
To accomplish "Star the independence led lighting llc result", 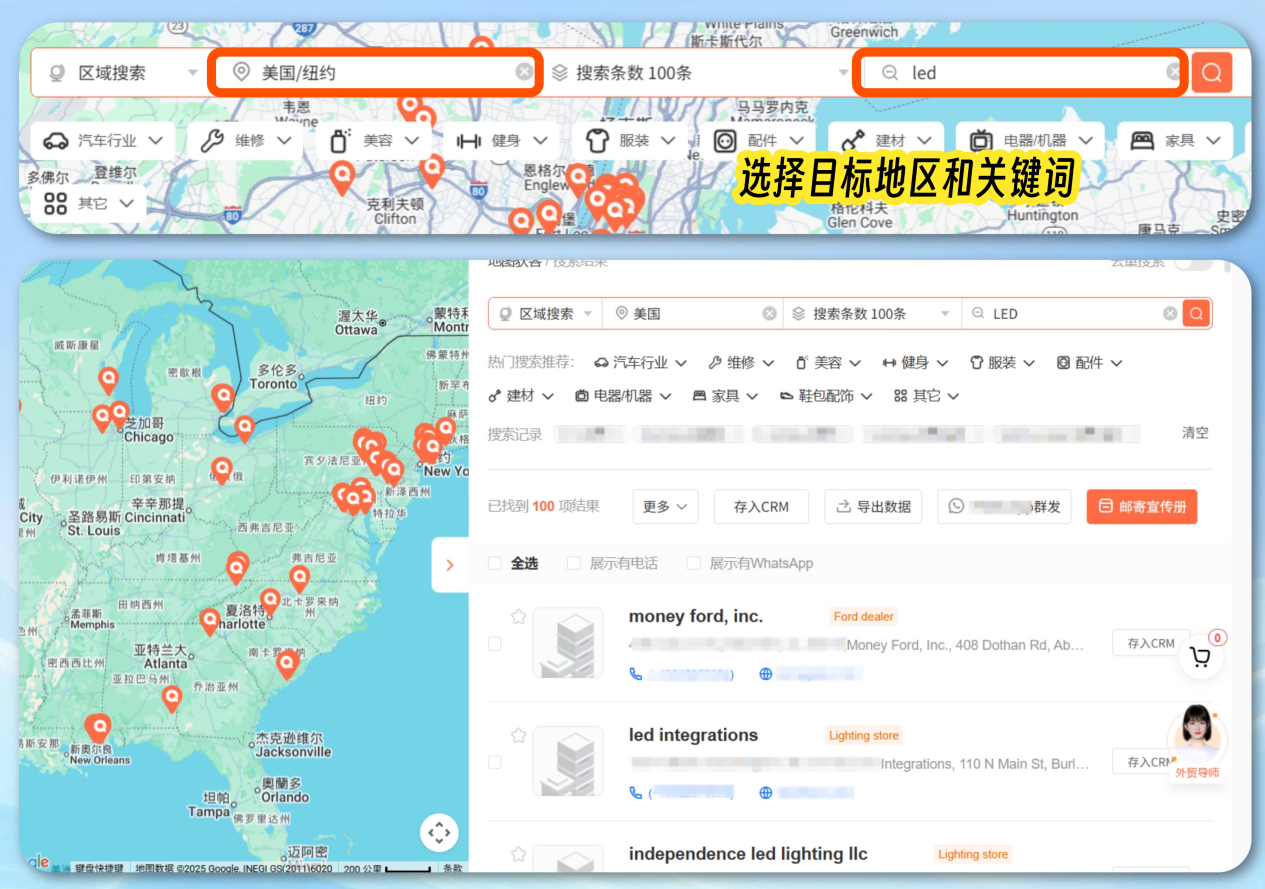I will tap(518, 854).
